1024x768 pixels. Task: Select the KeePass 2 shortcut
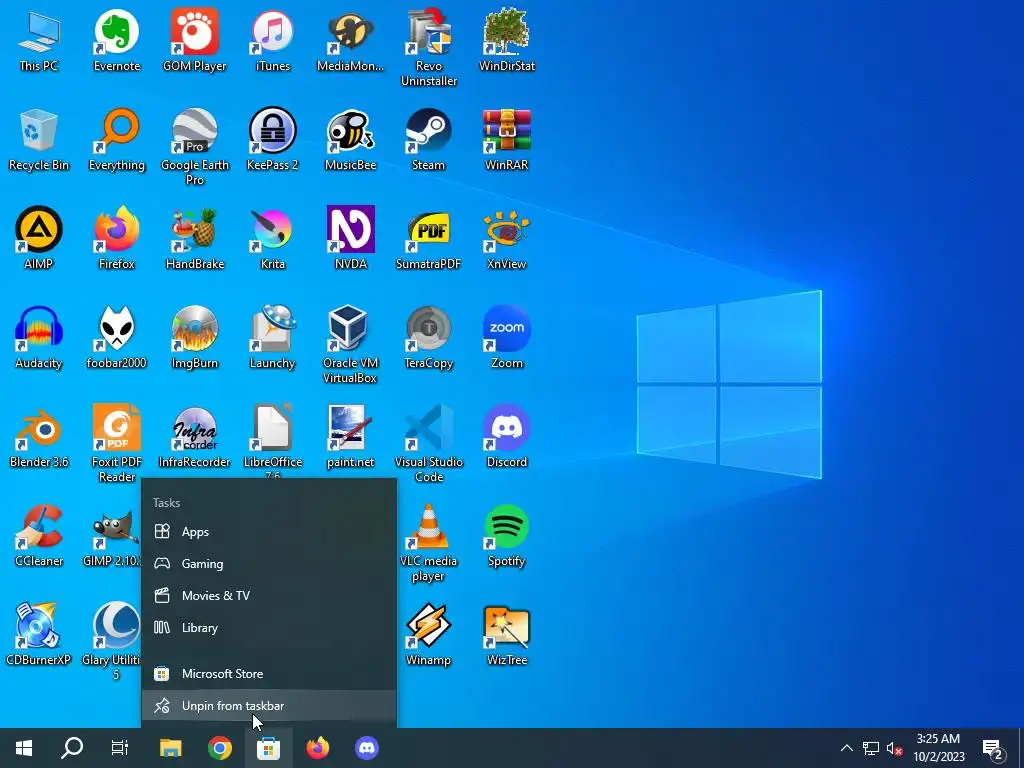tap(273, 139)
